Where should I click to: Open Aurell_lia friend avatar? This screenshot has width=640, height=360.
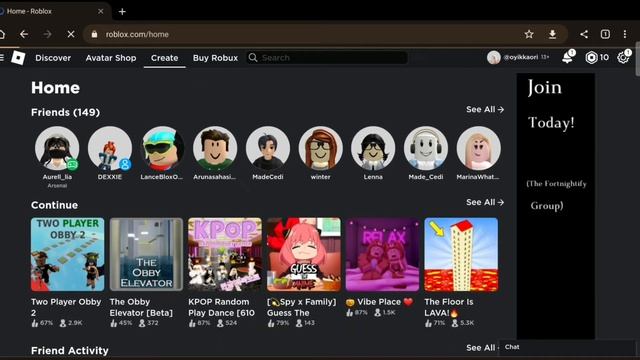57,148
